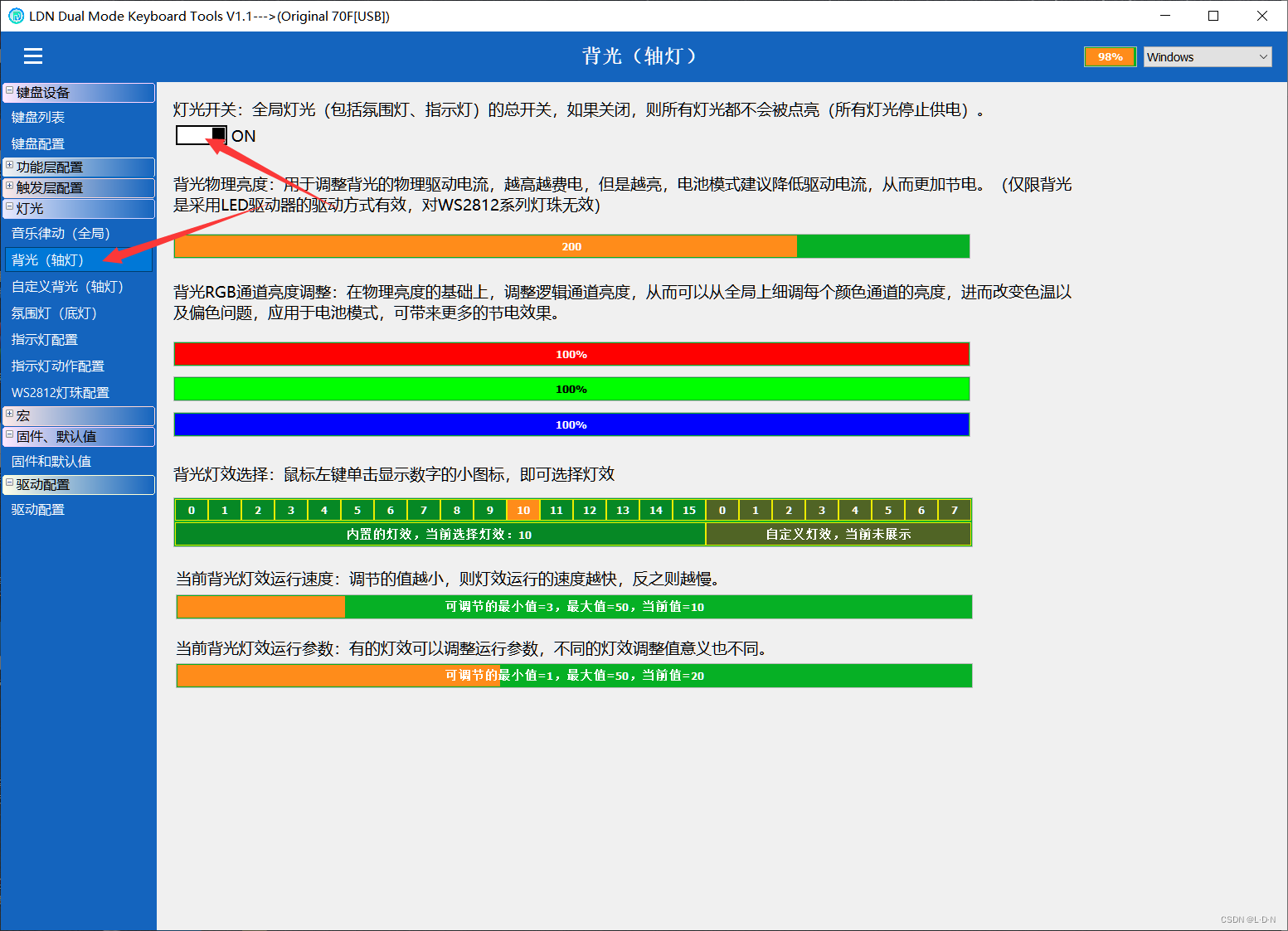The image size is (1288, 931).
Task: Adjust the effect running parameter slider
Action: tap(574, 676)
